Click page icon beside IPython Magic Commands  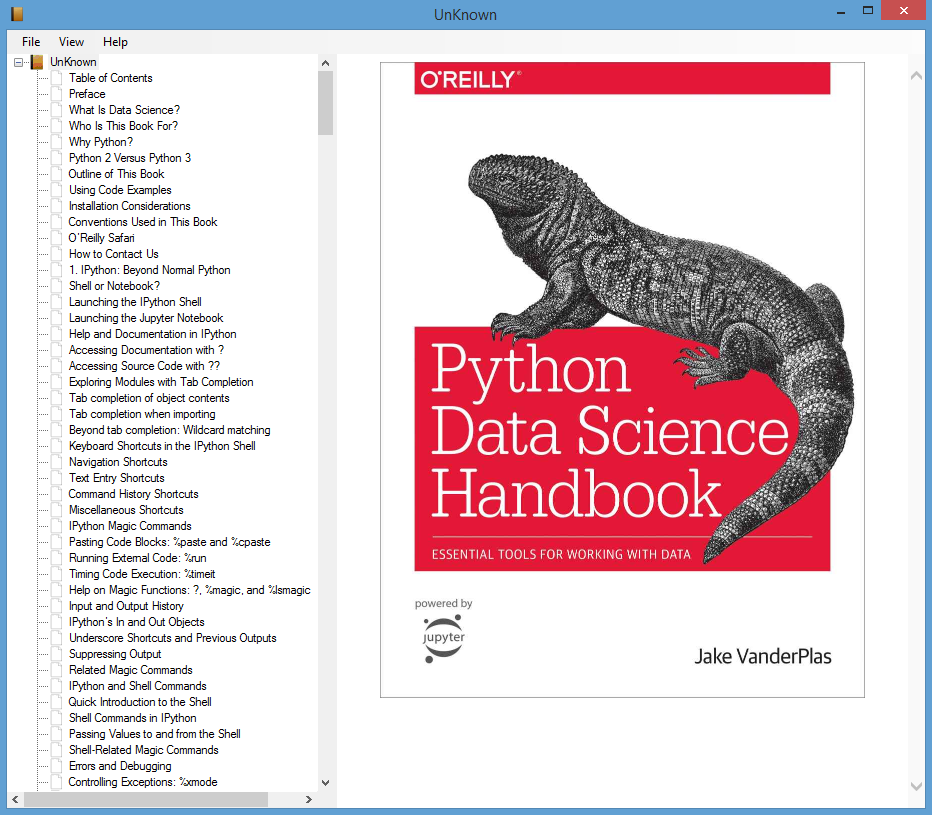tap(56, 526)
